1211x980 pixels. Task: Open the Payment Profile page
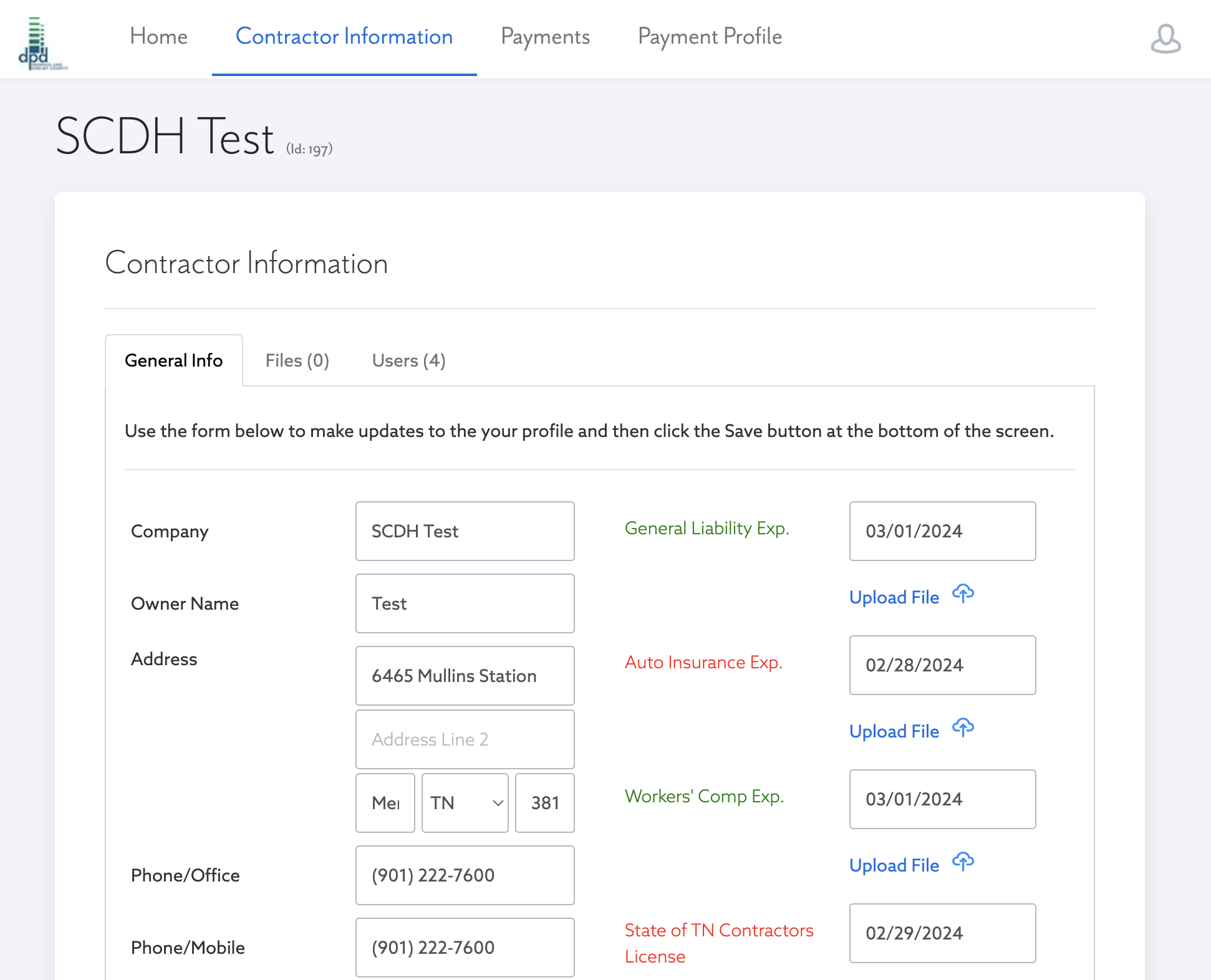click(x=710, y=37)
